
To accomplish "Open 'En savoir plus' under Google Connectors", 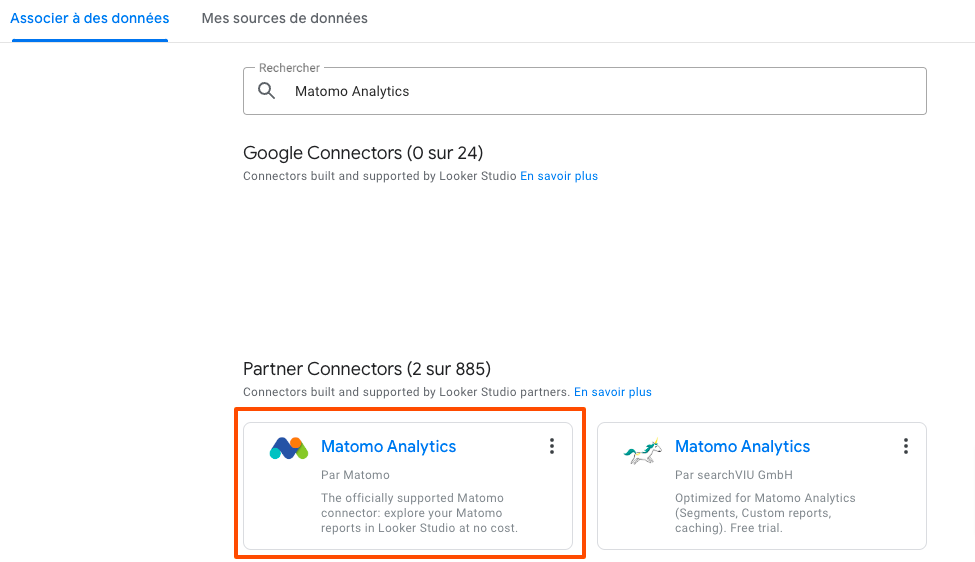I will click(x=558, y=176).
